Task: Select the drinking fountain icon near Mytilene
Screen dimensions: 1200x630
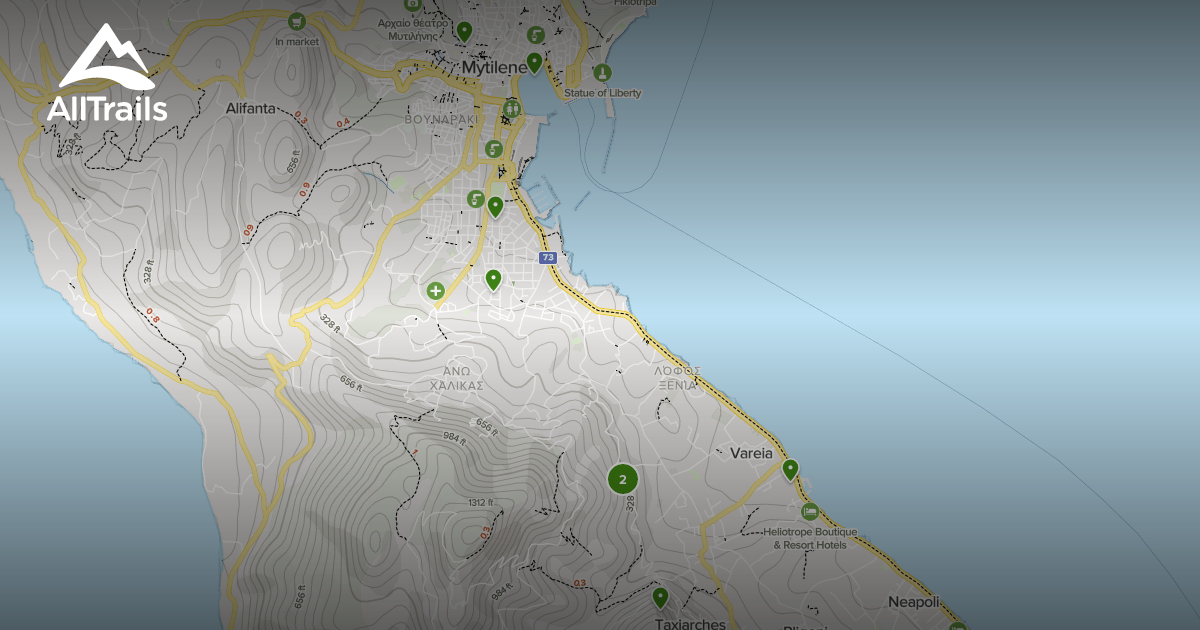Action: tap(534, 35)
